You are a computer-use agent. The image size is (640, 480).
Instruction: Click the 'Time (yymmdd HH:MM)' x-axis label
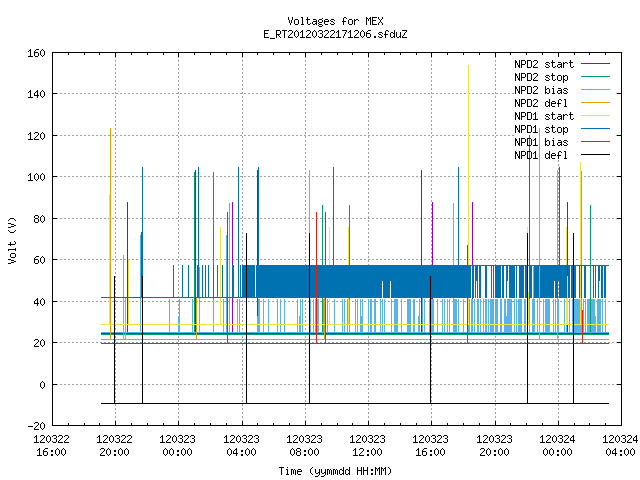(x=335, y=471)
